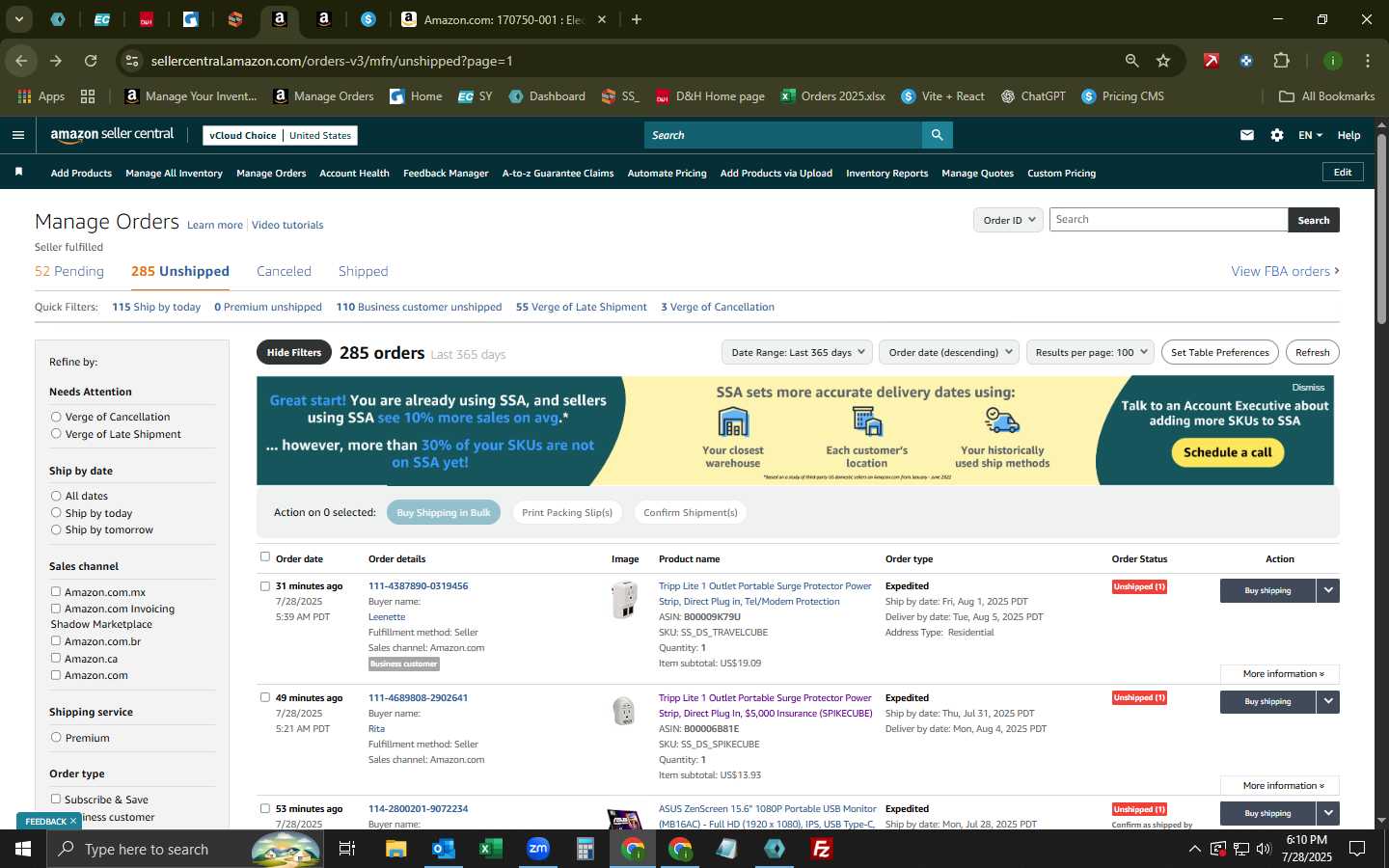Open Account Health menu item

[354, 174]
